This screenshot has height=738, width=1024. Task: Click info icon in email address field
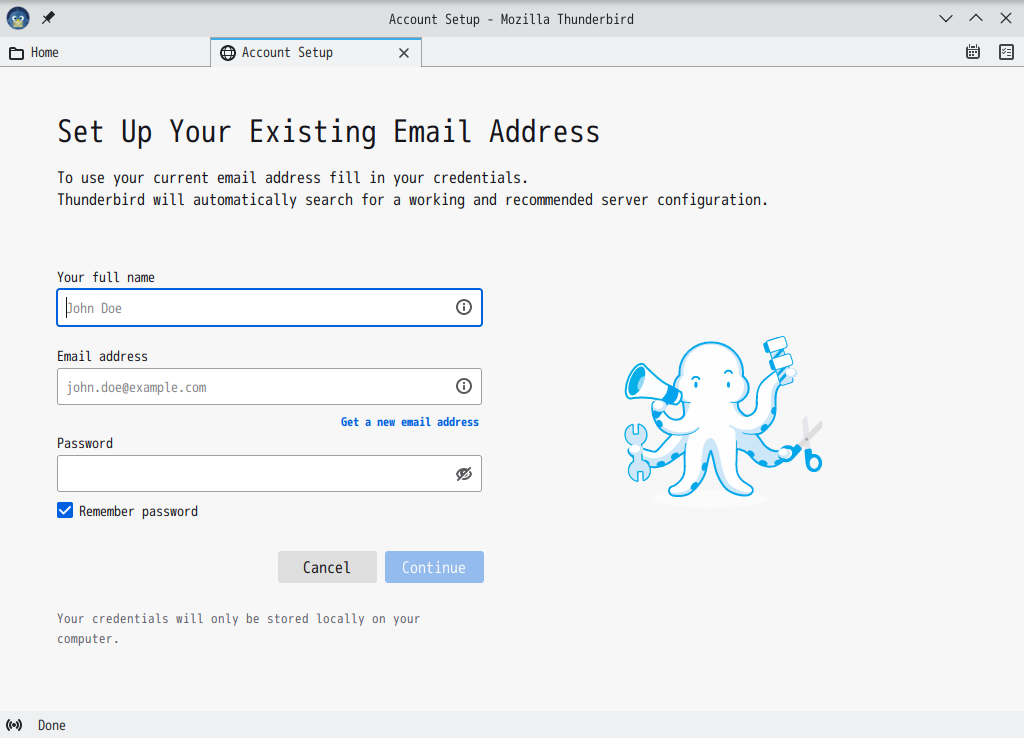pyautogui.click(x=464, y=386)
